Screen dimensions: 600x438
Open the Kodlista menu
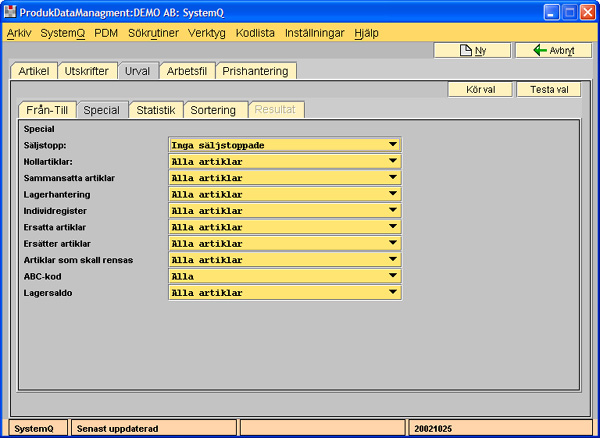[x=256, y=33]
